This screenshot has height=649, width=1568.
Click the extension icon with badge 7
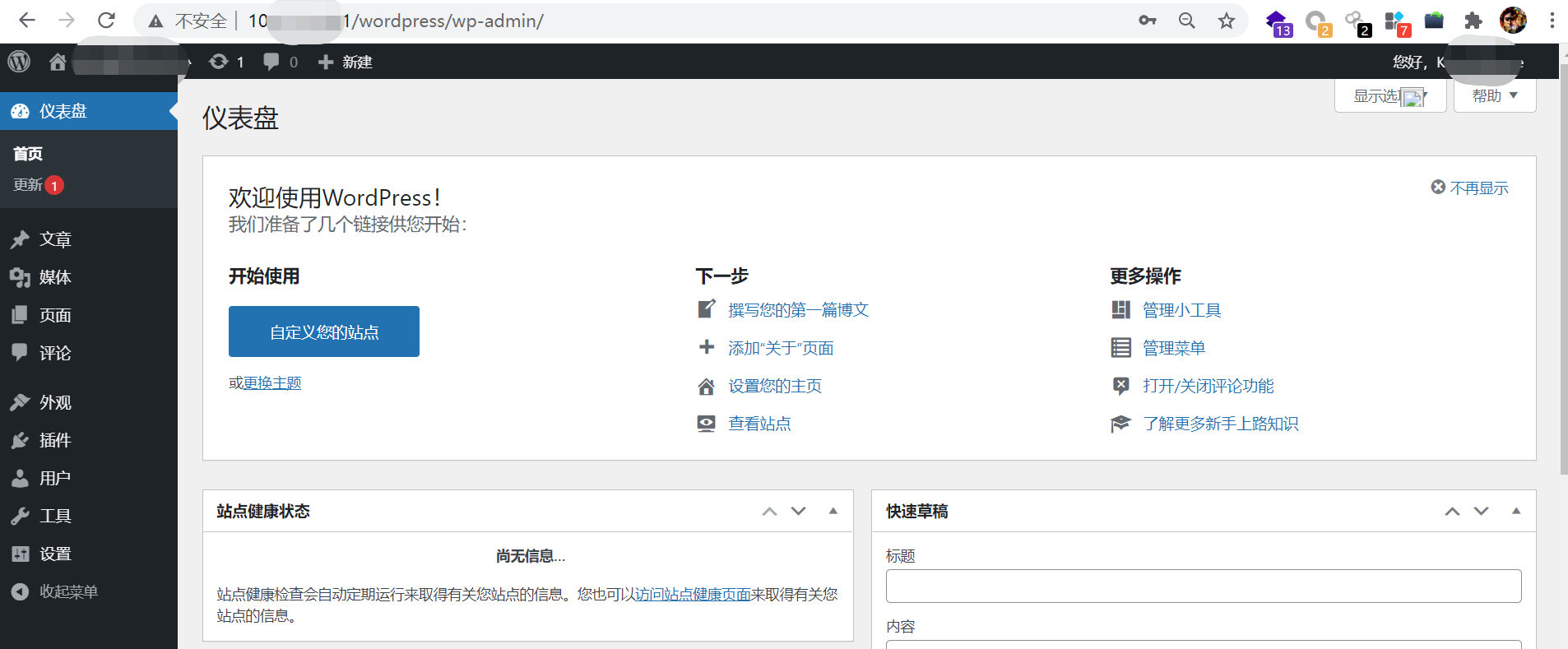coord(1398,23)
